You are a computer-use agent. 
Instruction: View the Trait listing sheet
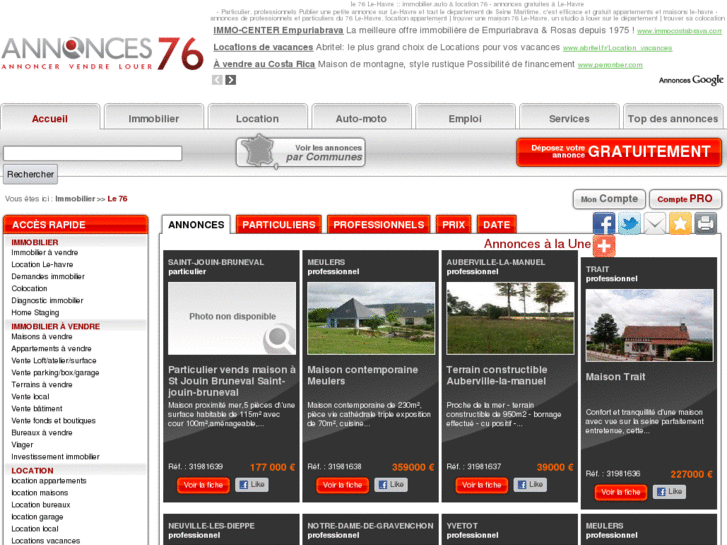point(621,492)
